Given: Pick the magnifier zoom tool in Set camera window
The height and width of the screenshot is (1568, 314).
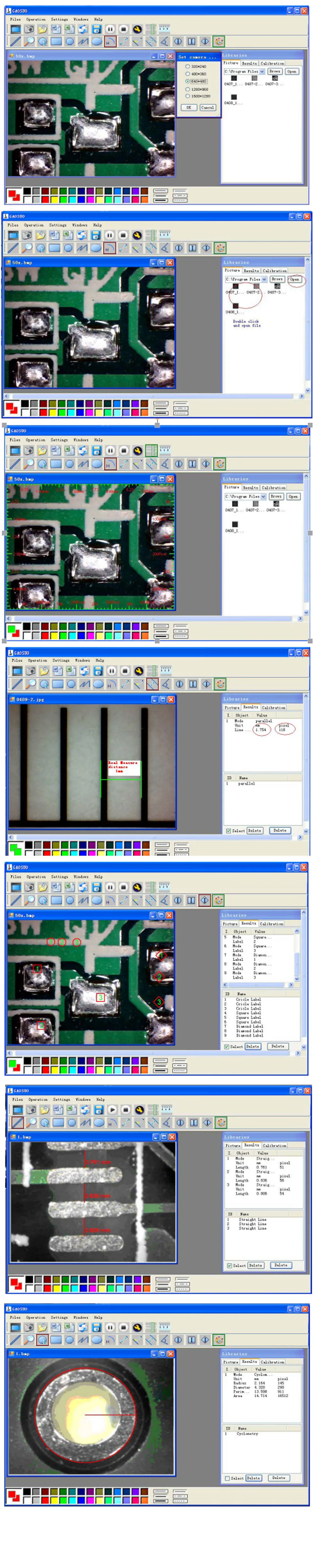Looking at the screenshot, I should point(29,41).
